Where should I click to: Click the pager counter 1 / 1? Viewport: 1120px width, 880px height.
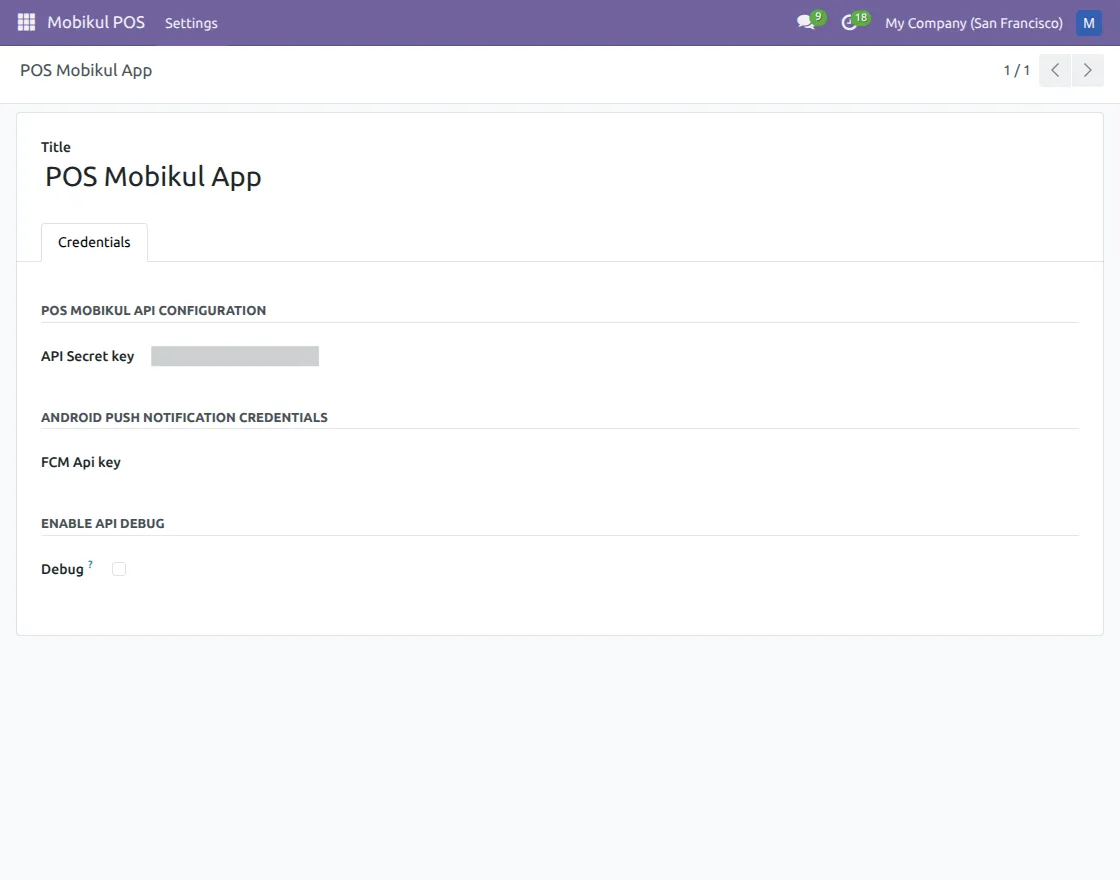tap(1016, 70)
